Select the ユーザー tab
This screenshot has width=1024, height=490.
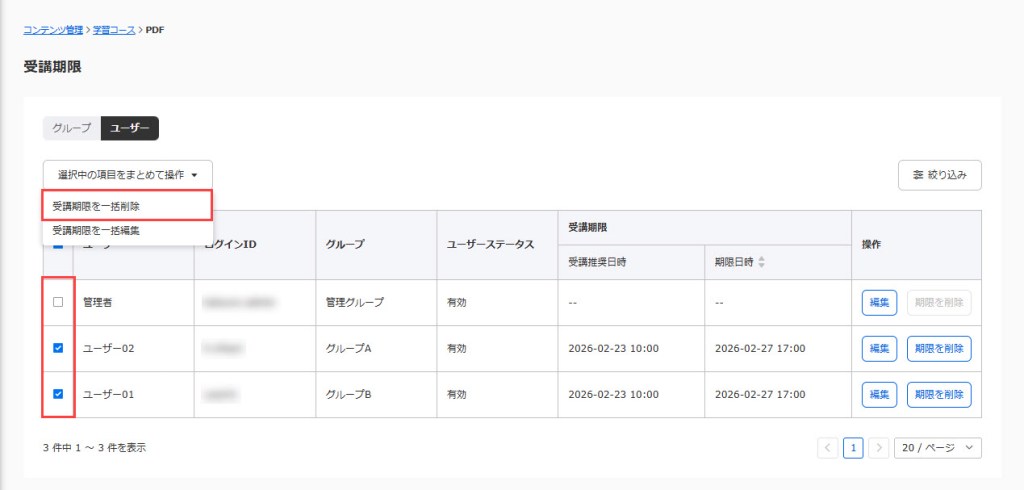point(130,128)
